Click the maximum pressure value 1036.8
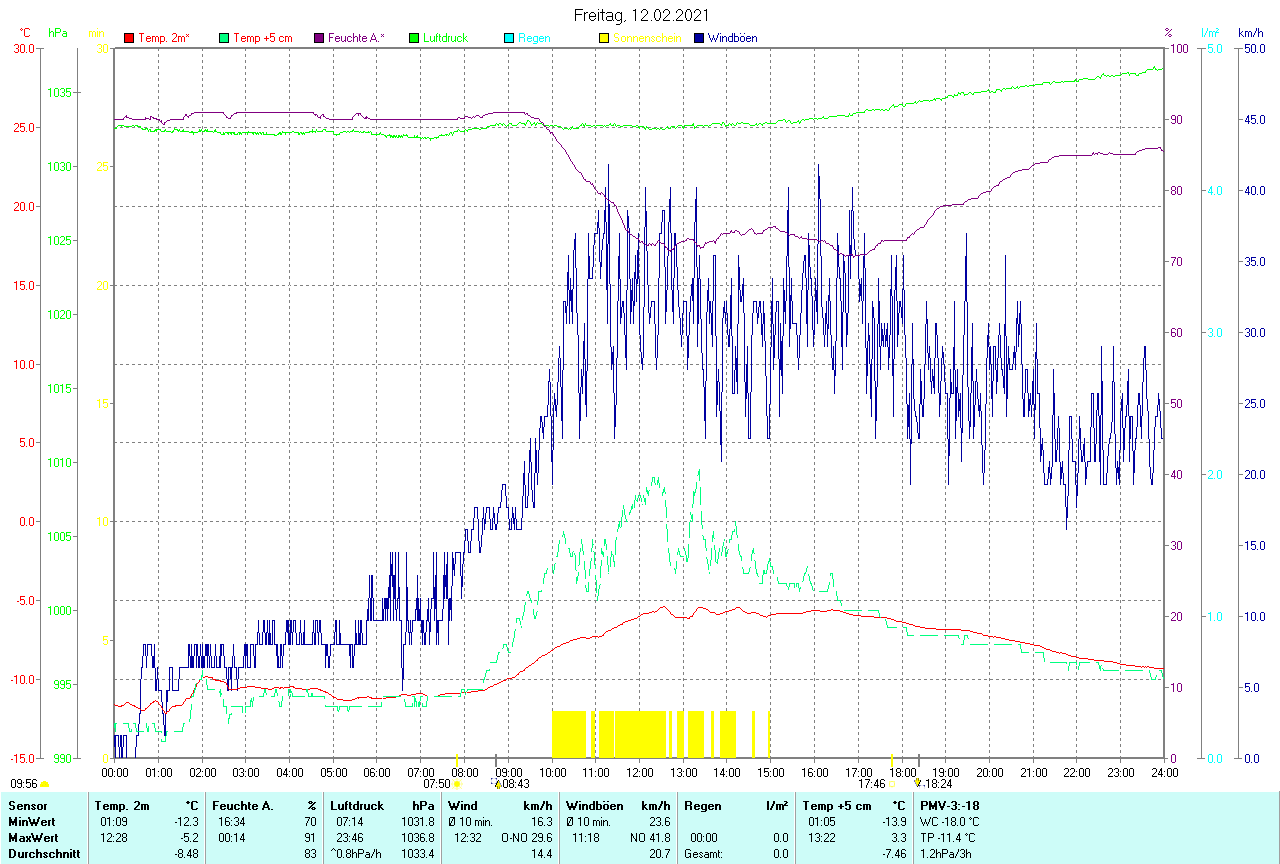 click(x=416, y=838)
